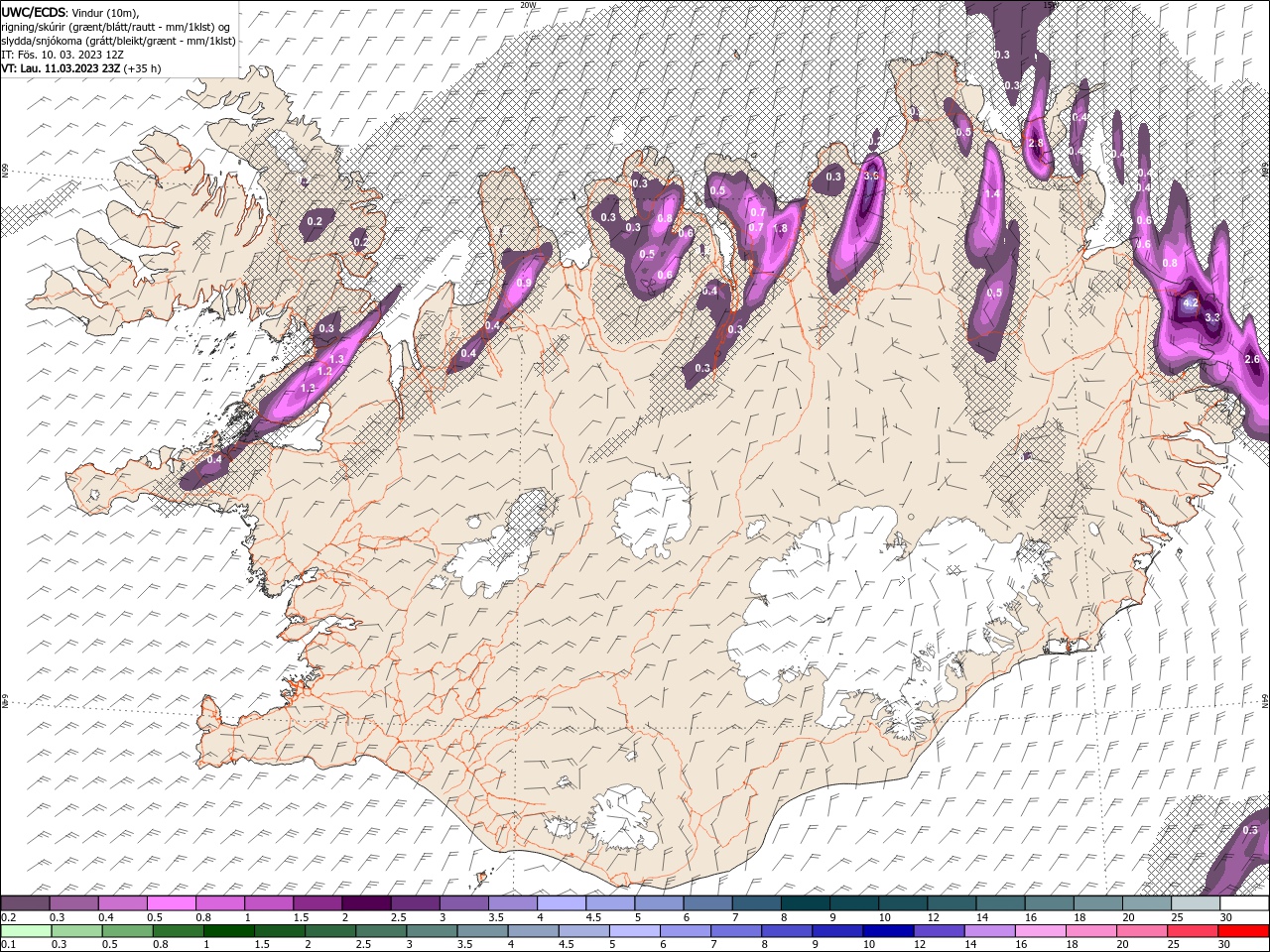Click the 'rigning/skúrir' legend description line
The image size is (1270, 952).
pos(115,26)
